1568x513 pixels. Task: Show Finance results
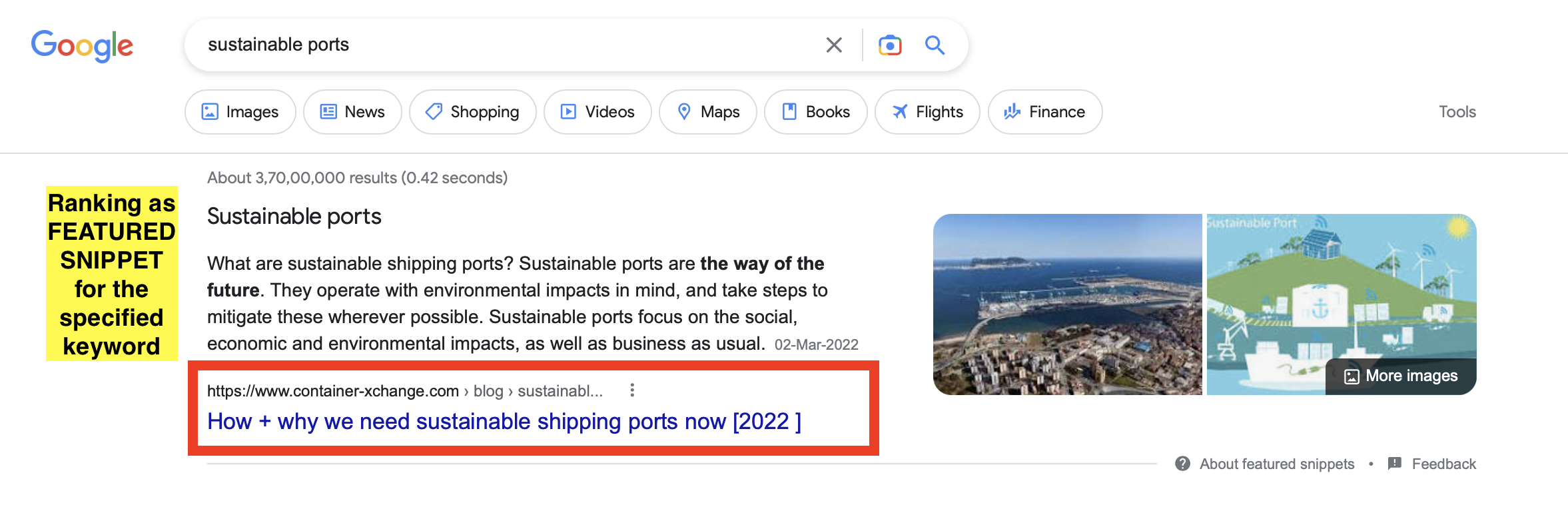tap(1044, 112)
